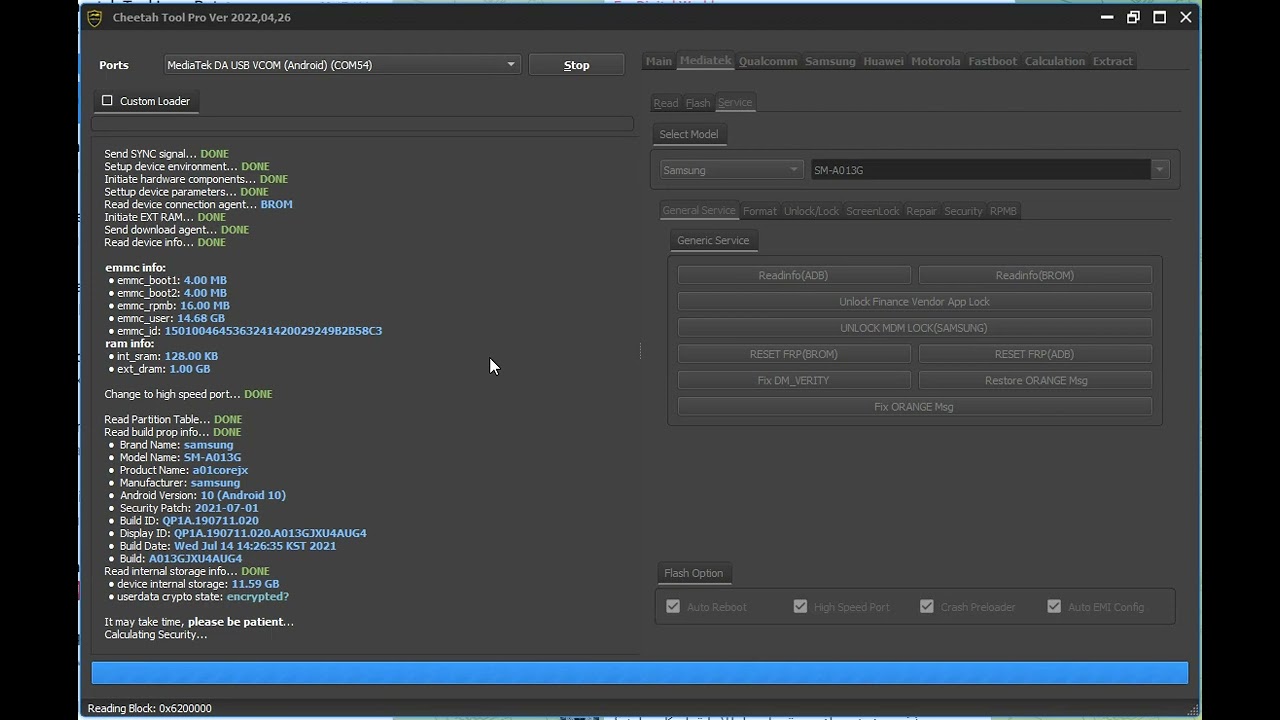1280x720 pixels.
Task: Click the restore window icon in title bar
Action: tap(1133, 17)
